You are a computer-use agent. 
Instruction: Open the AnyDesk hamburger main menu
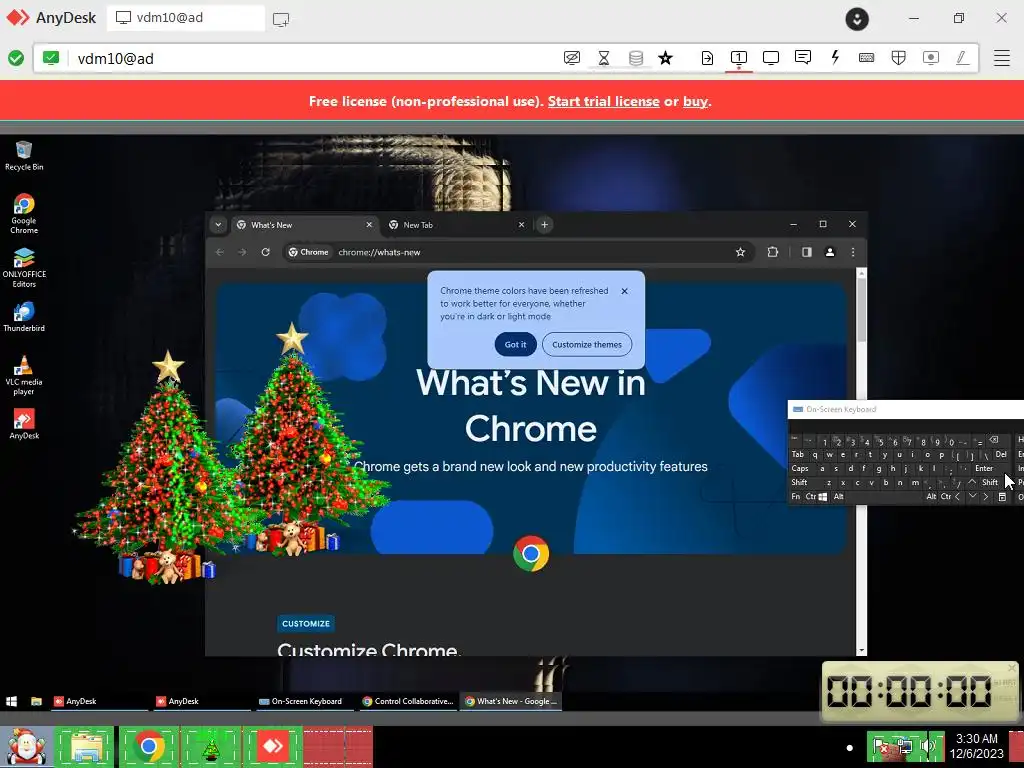(1002, 58)
